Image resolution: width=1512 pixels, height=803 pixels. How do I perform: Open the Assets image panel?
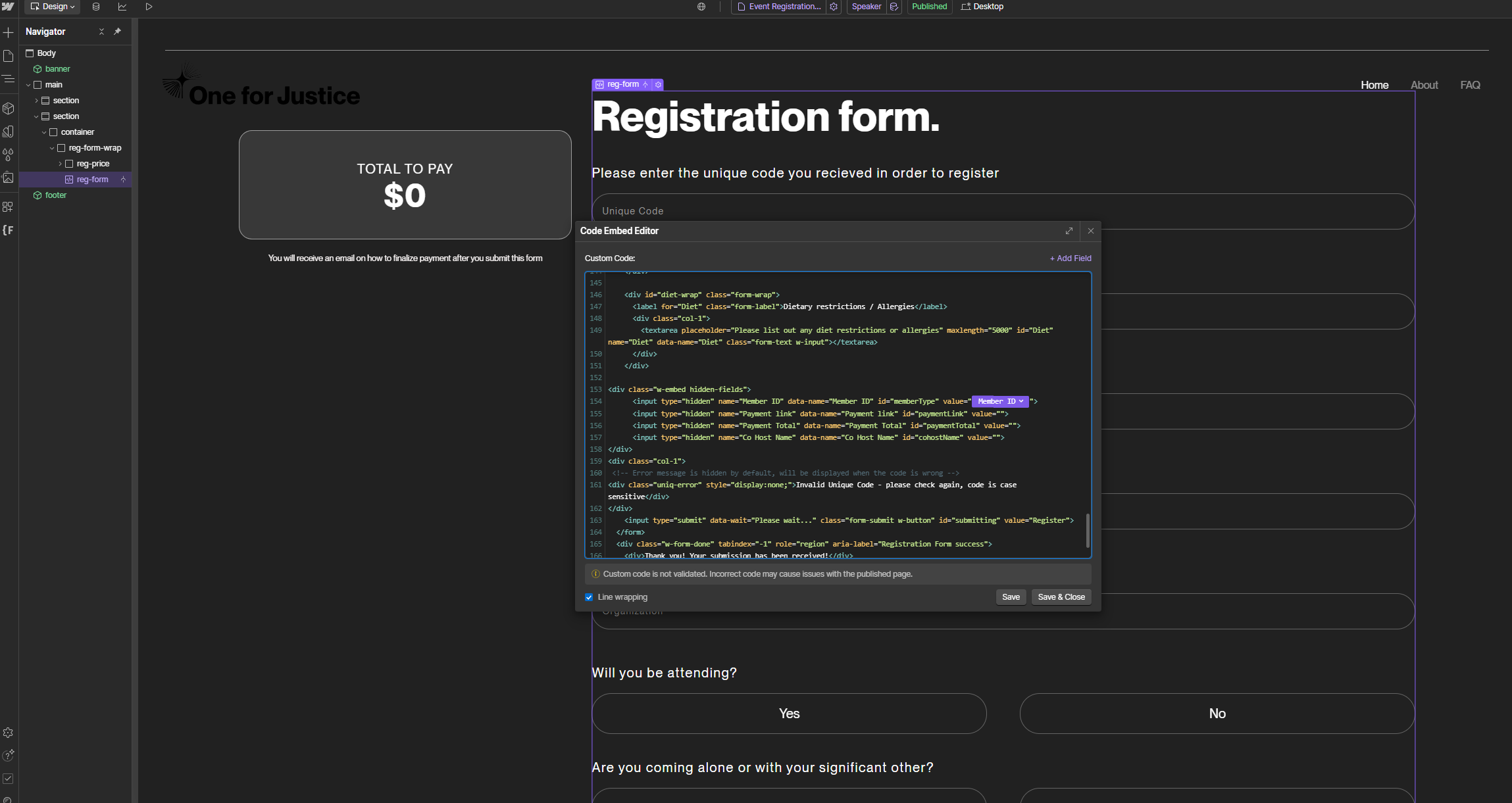pyautogui.click(x=9, y=178)
